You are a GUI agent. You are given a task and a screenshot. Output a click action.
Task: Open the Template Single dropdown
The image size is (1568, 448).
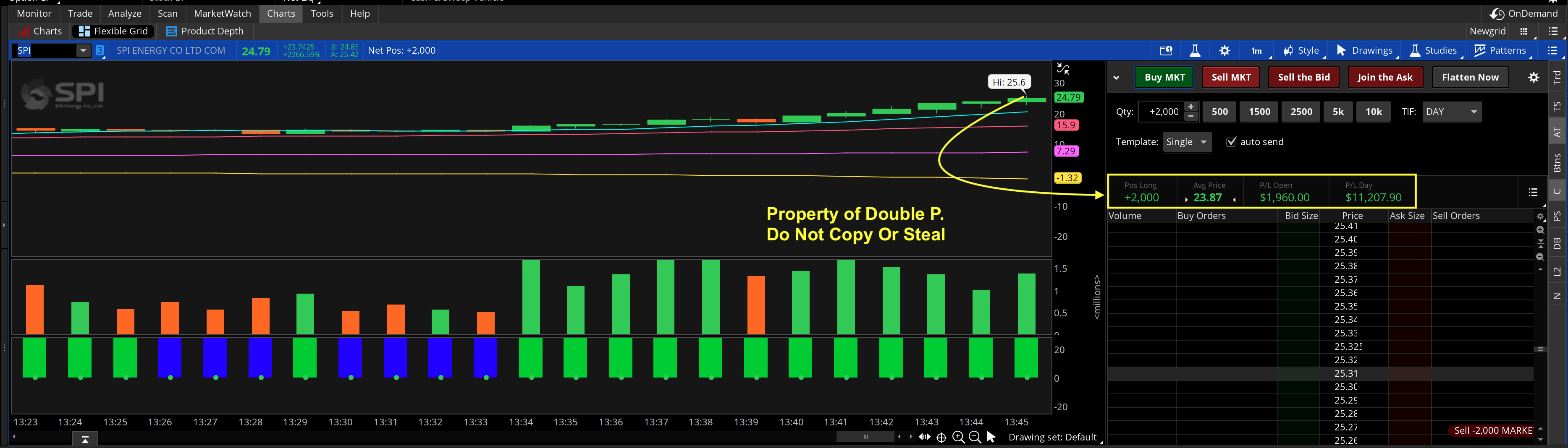point(1186,142)
